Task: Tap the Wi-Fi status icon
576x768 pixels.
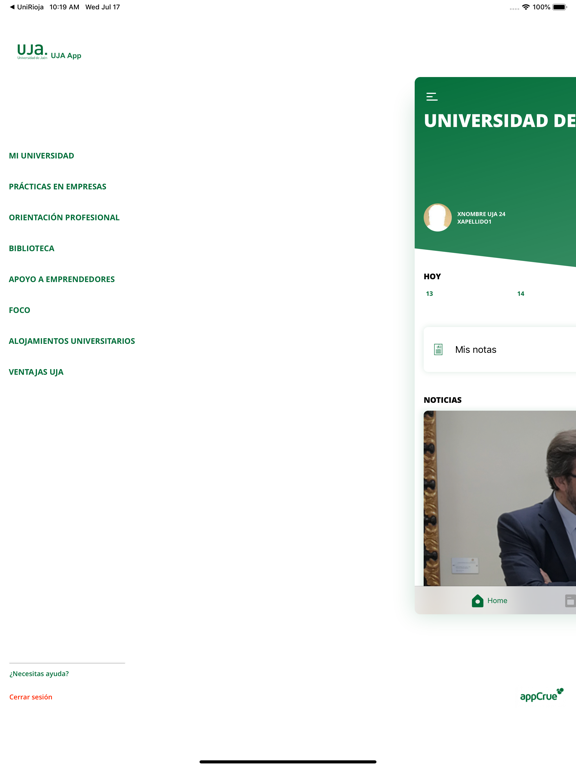Action: pyautogui.click(x=526, y=7)
